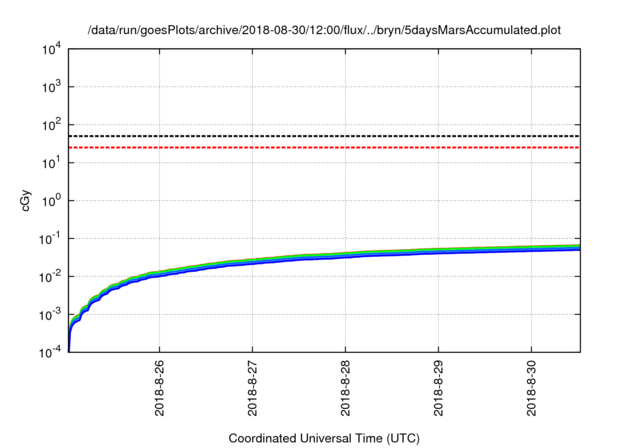Click the 10^1 y-axis tick label

pos(51,163)
